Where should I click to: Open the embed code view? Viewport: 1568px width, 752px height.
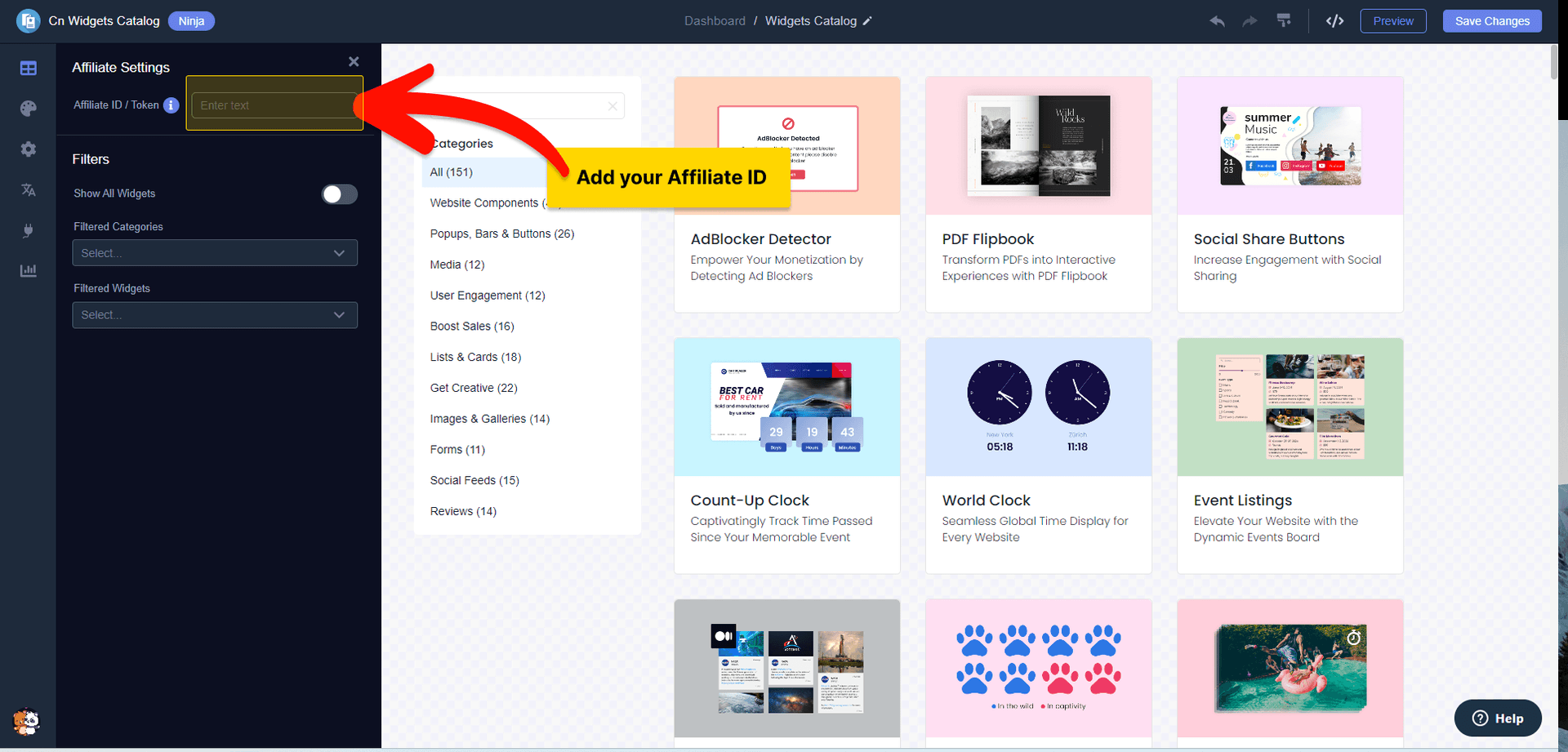pyautogui.click(x=1334, y=21)
